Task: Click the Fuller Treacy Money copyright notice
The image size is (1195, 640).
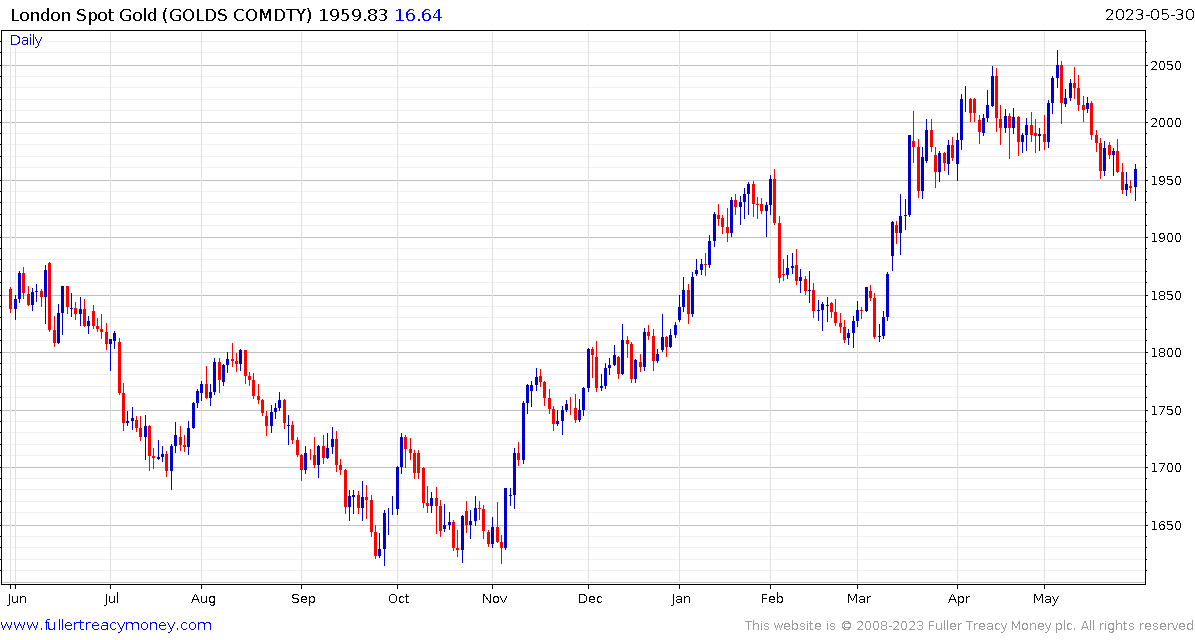Action: point(968,626)
